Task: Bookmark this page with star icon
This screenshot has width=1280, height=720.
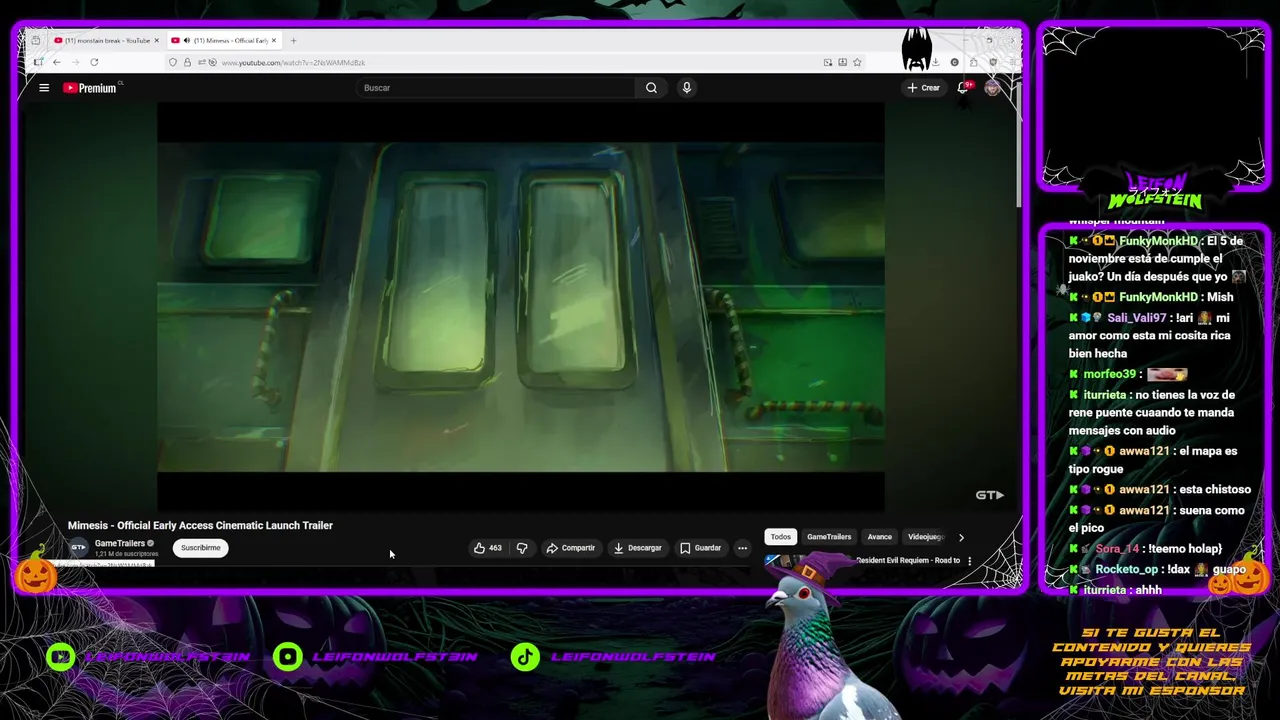Action: (x=857, y=62)
